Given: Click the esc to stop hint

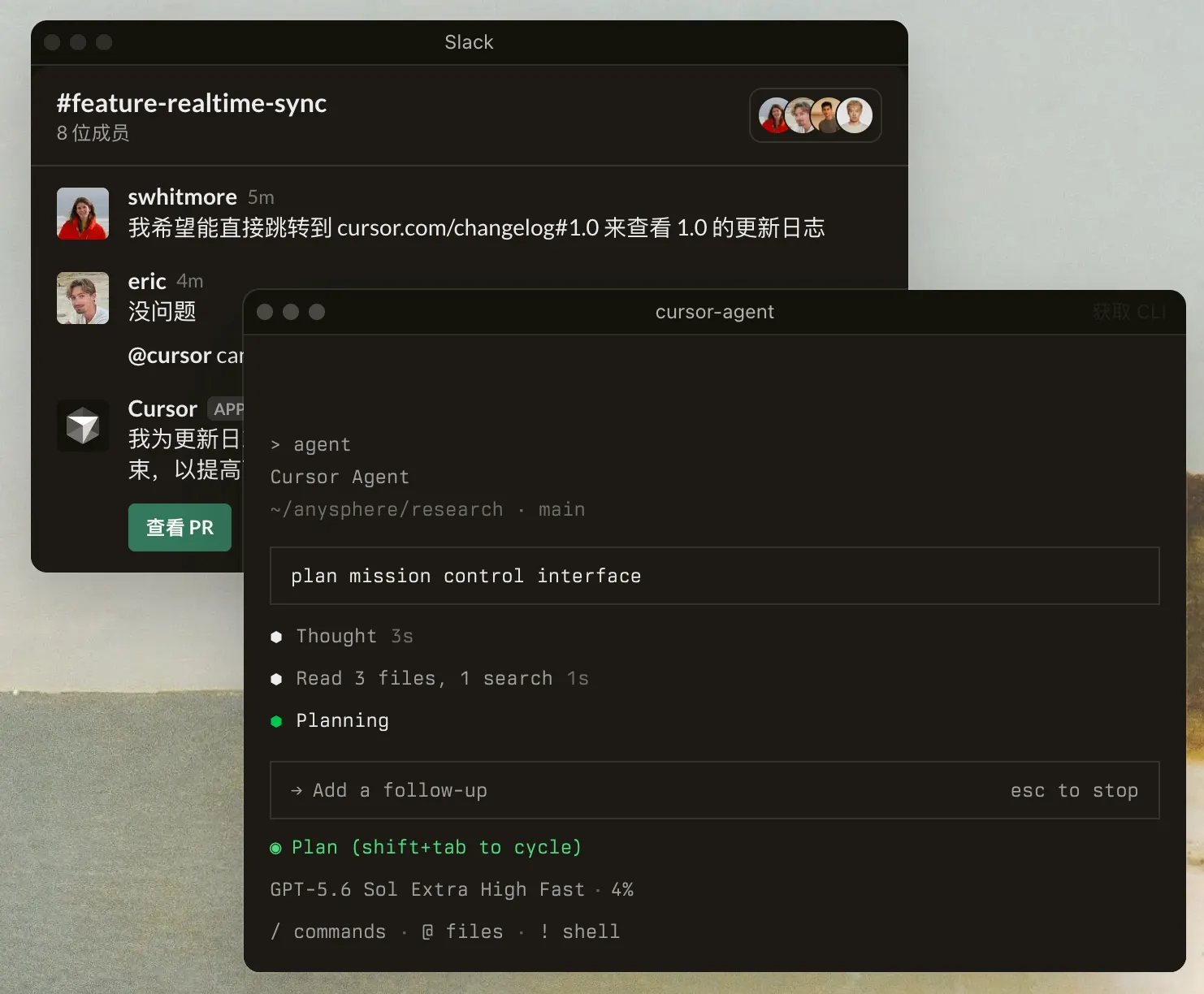Looking at the screenshot, I should coord(1074,790).
